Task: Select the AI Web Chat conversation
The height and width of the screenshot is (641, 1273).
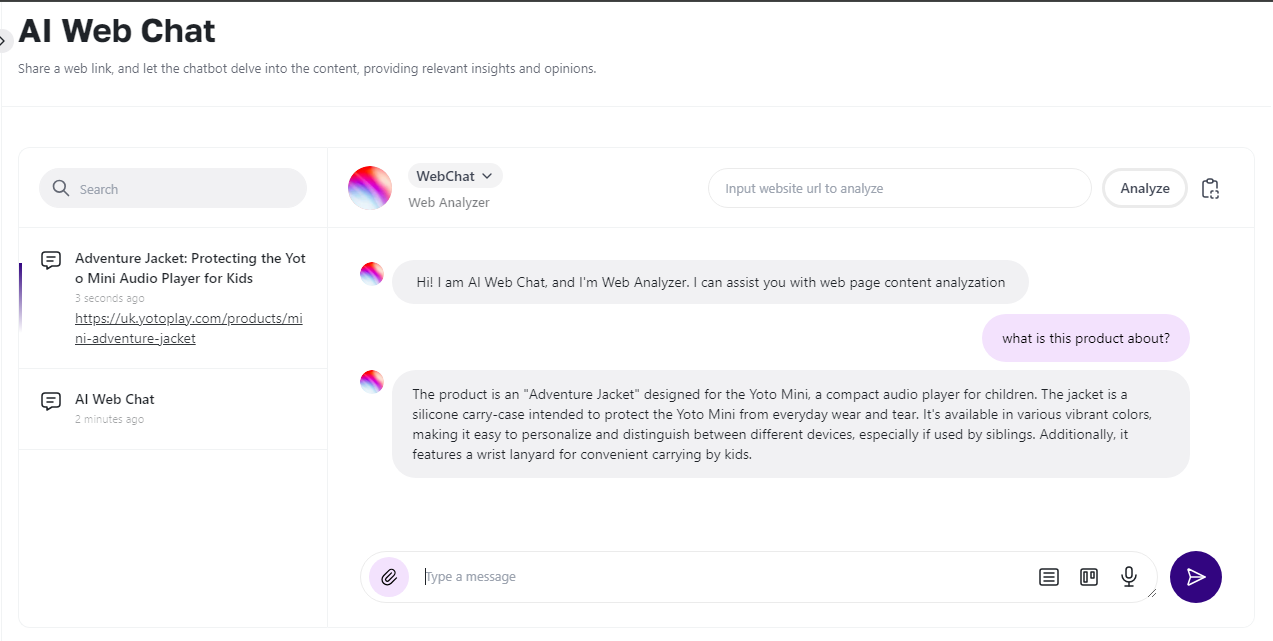Action: [115, 399]
